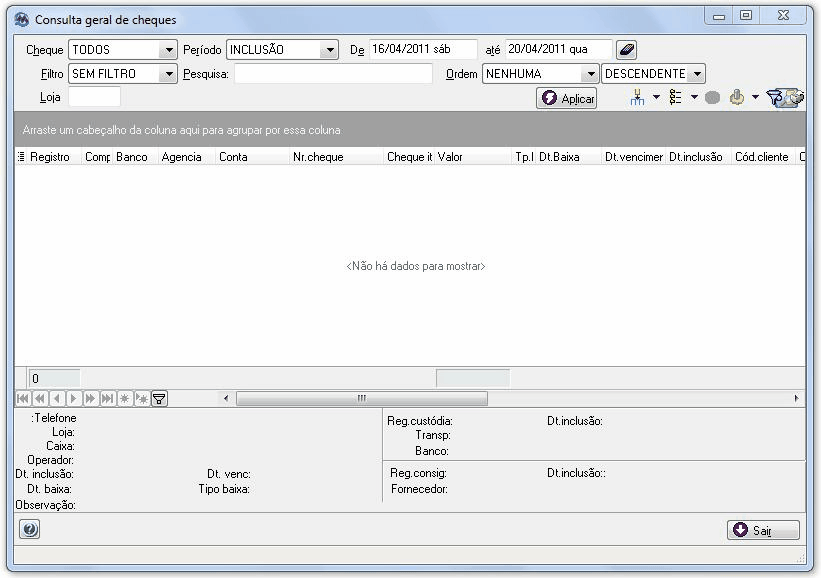Image resolution: width=821 pixels, height=578 pixels.
Task: Expand arrow next to tree list icon
Action: coord(694,97)
